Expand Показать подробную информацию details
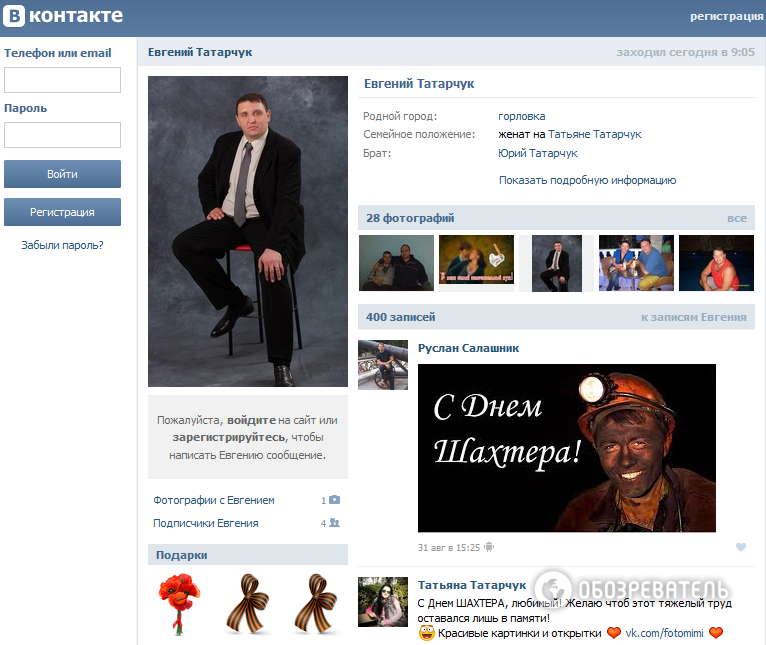 click(x=587, y=180)
